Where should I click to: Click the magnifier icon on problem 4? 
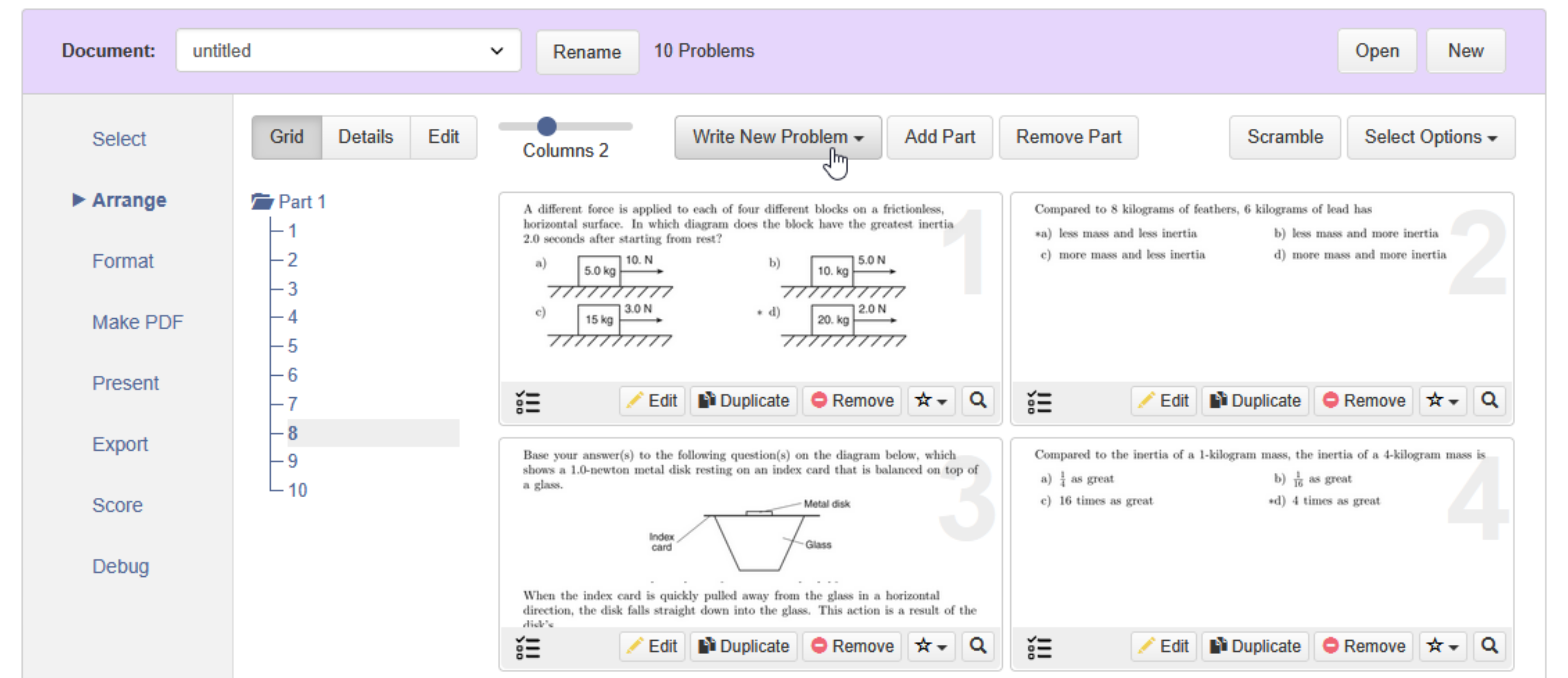(1489, 646)
